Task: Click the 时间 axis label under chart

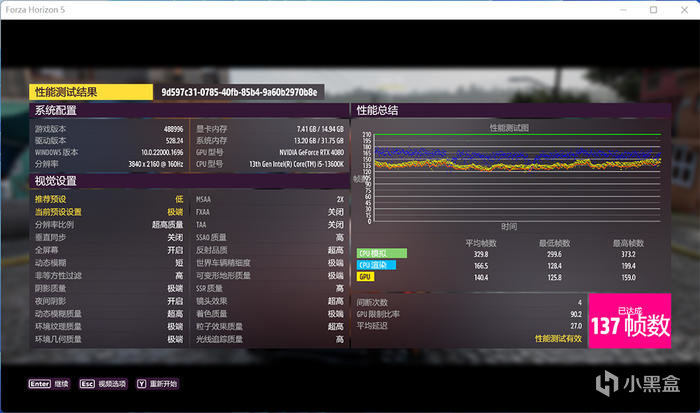Action: pyautogui.click(x=509, y=226)
